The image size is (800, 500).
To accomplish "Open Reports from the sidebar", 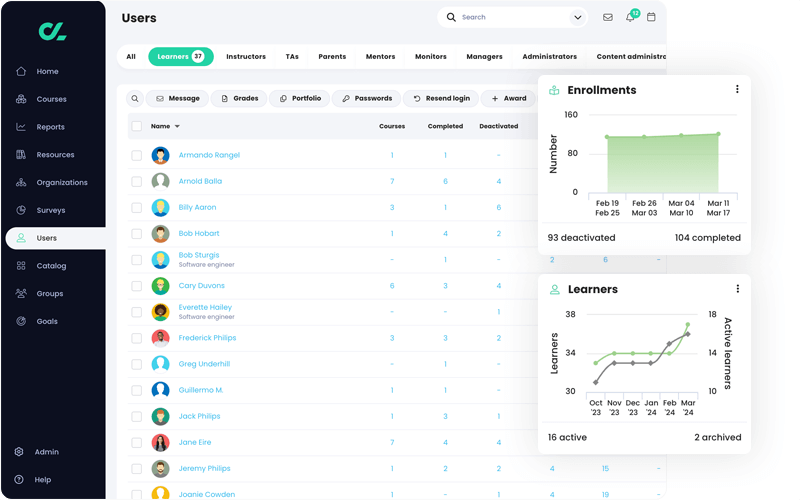I will point(50,127).
